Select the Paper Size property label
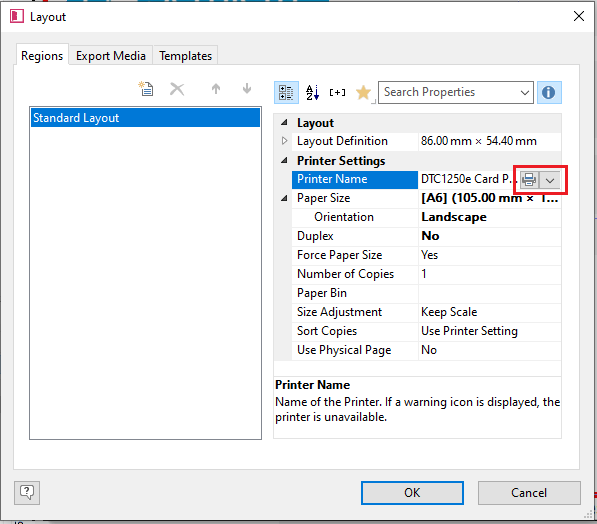This screenshot has height=524, width=597. (x=323, y=198)
